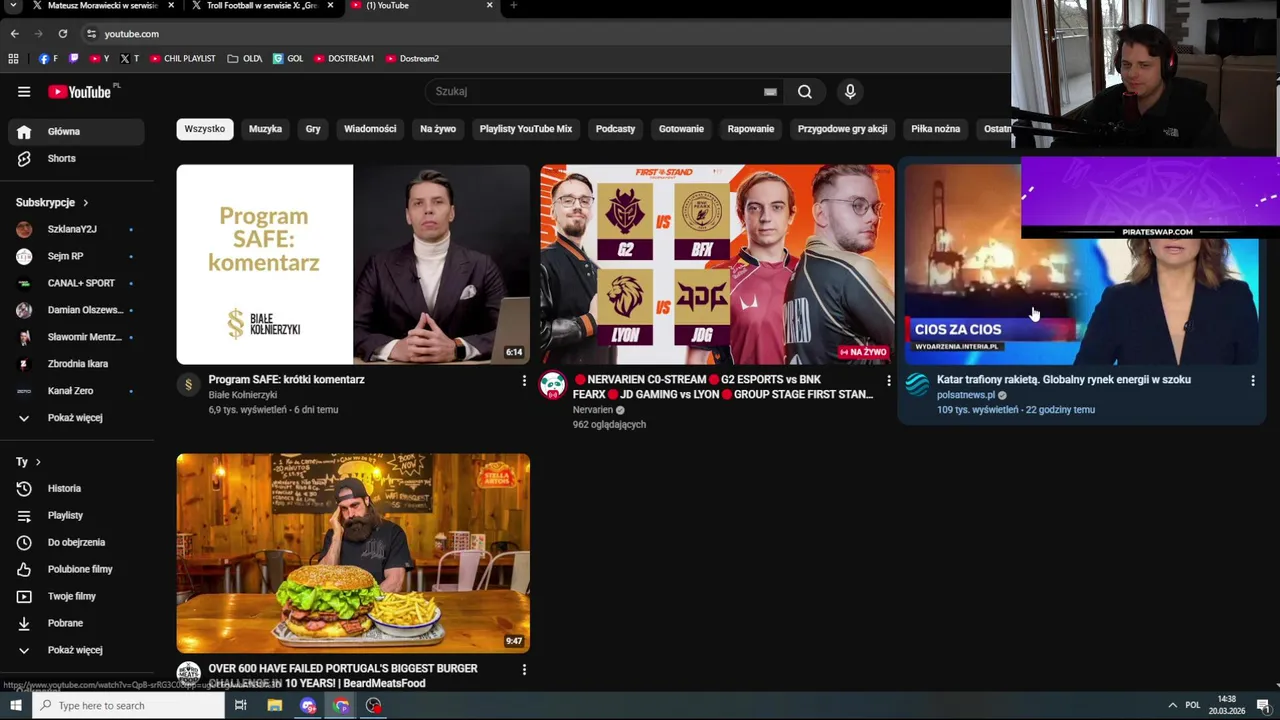
Task: Select the Rapowanie filter chip
Action: click(x=751, y=129)
